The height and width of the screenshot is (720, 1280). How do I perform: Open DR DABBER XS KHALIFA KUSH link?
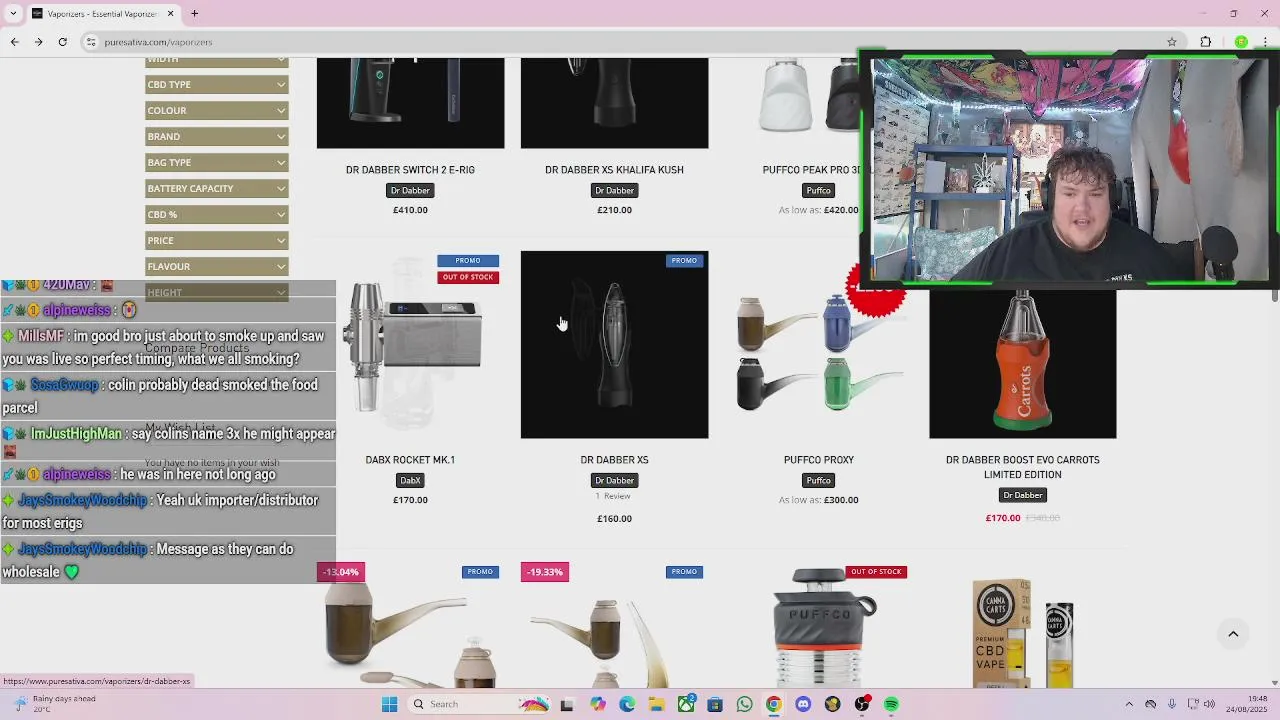coord(614,170)
